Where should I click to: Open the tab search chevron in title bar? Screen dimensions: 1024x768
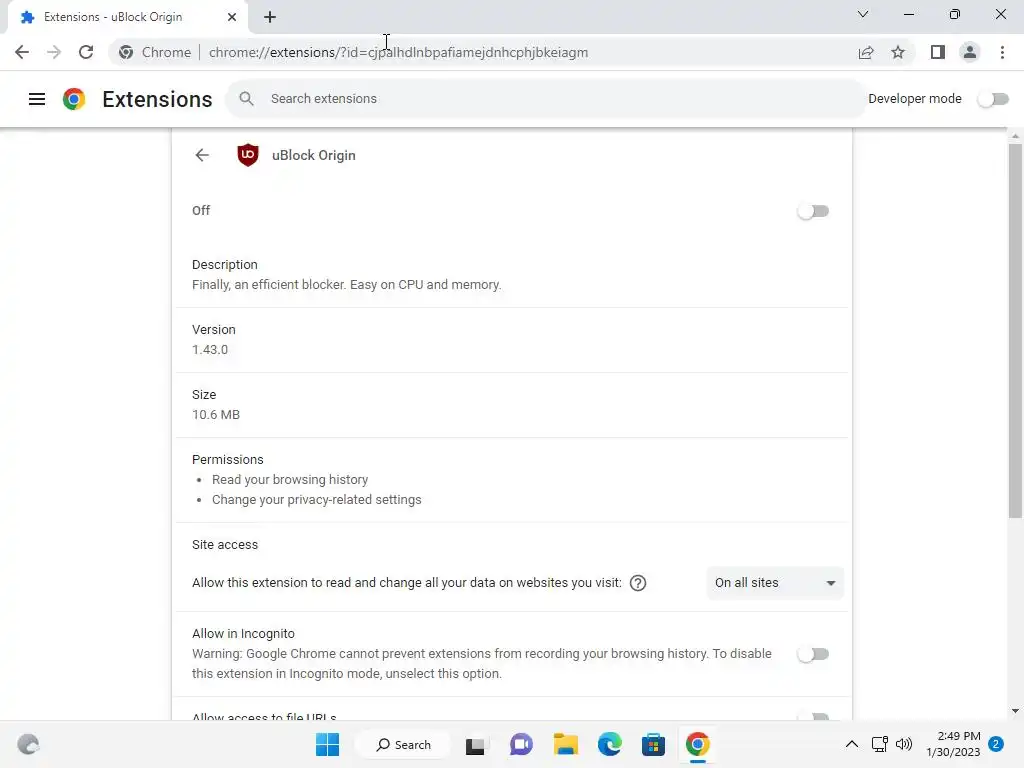point(863,14)
